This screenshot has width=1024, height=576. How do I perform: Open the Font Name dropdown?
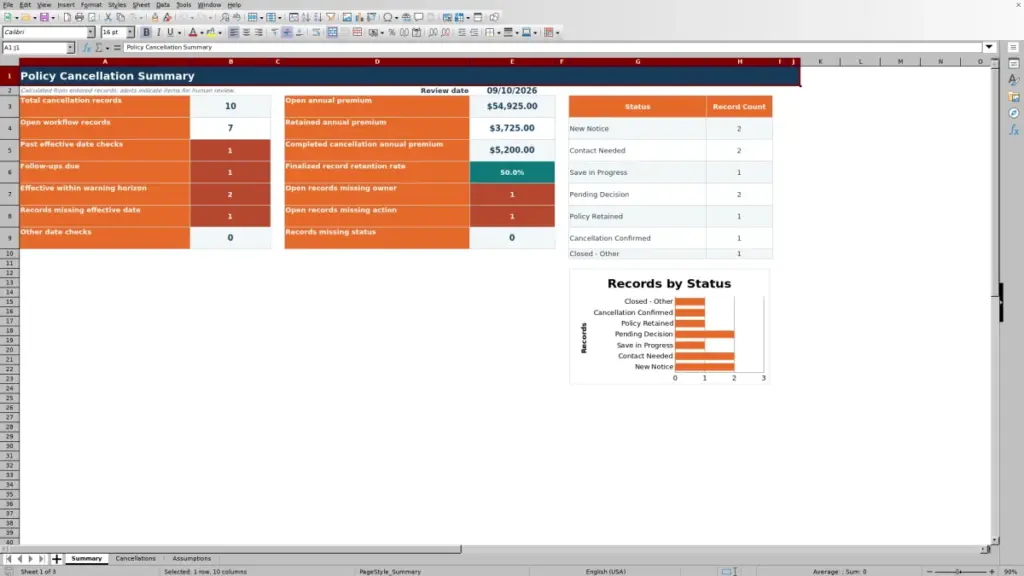tap(91, 32)
